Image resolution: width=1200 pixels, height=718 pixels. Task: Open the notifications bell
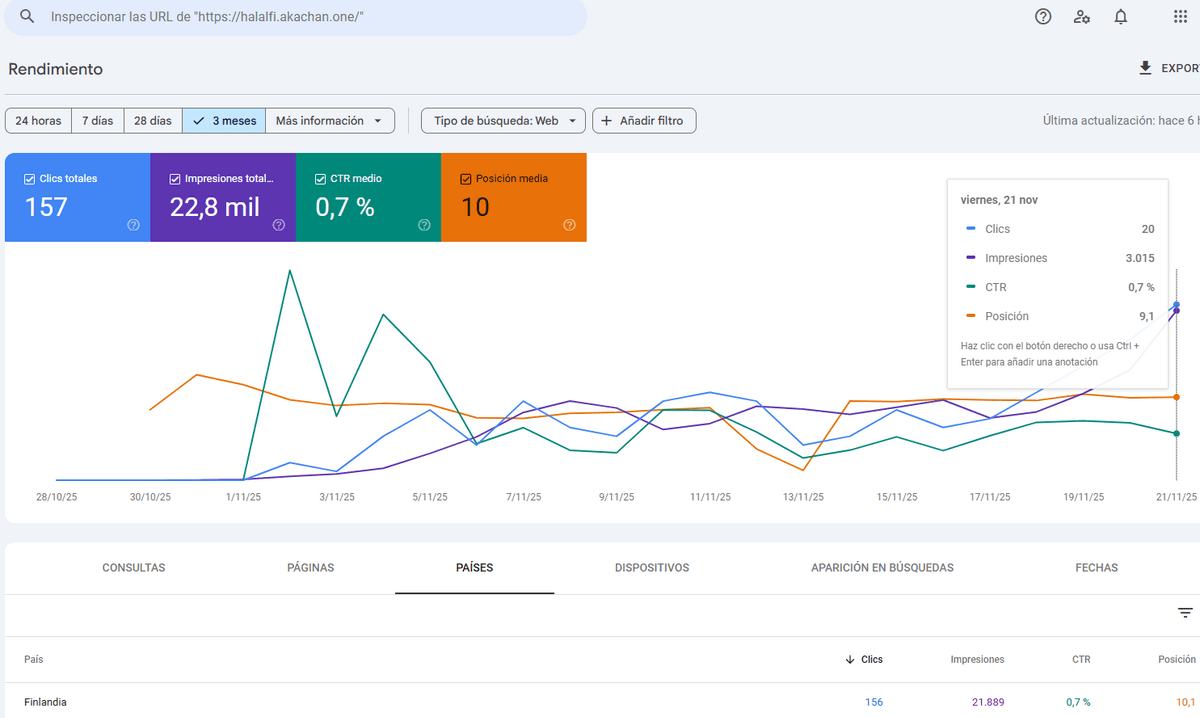[1121, 17]
